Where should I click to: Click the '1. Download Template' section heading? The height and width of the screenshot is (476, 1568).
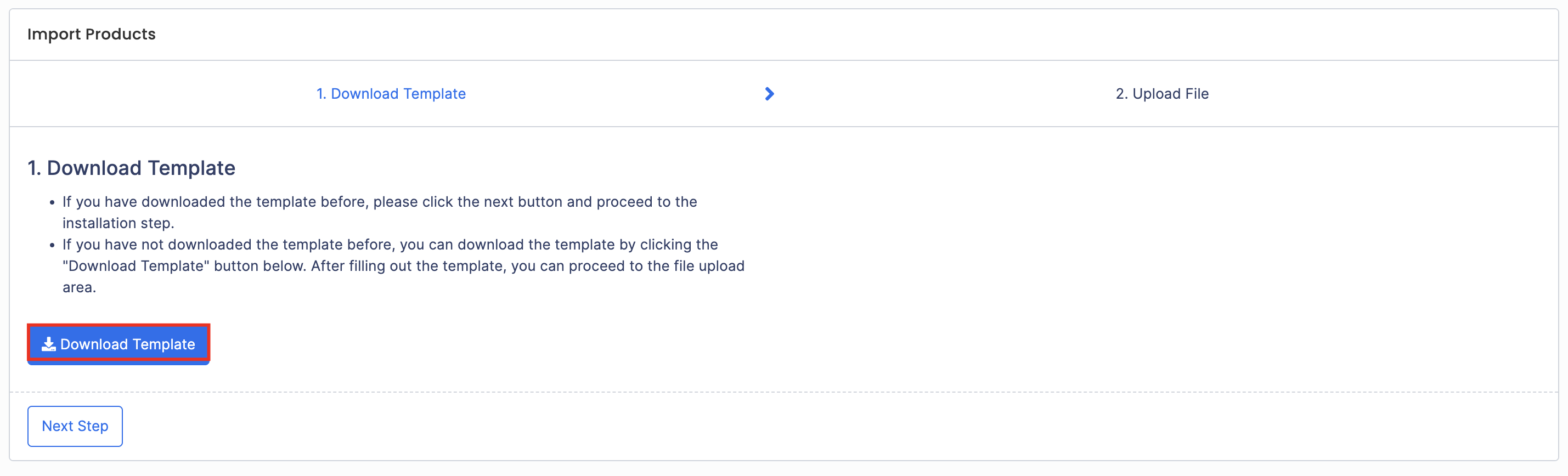point(132,168)
